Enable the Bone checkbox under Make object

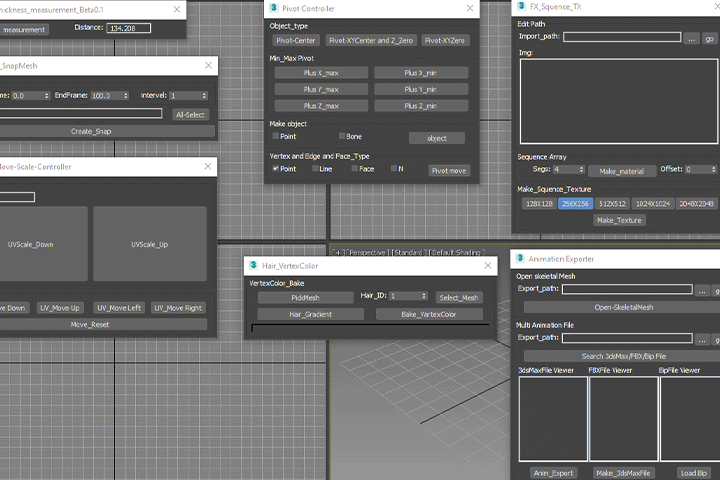342,136
